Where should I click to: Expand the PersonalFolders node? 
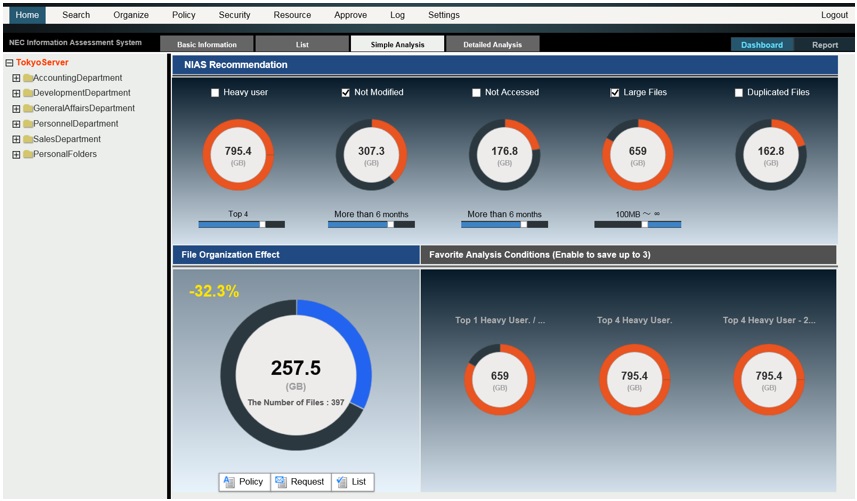[16, 155]
